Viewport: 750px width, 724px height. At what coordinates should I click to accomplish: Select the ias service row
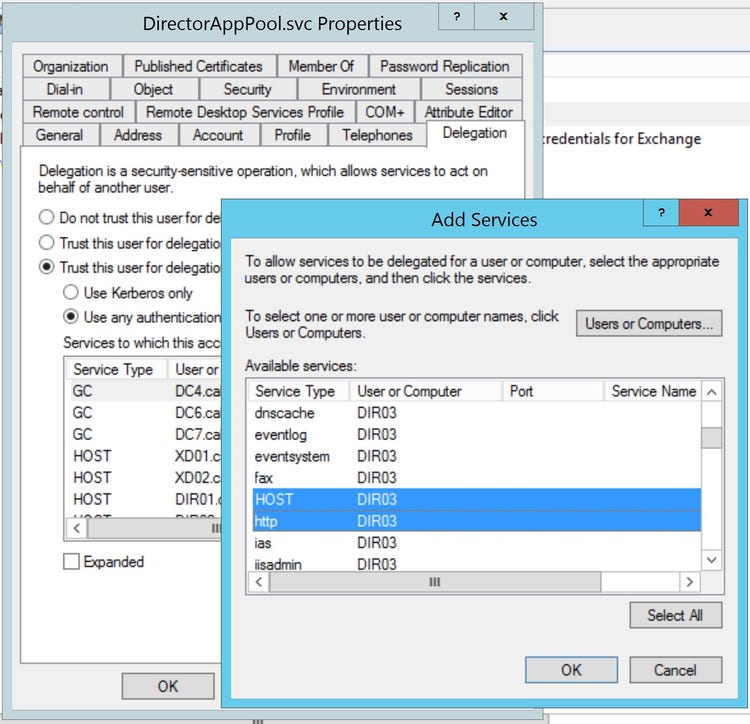(476, 543)
